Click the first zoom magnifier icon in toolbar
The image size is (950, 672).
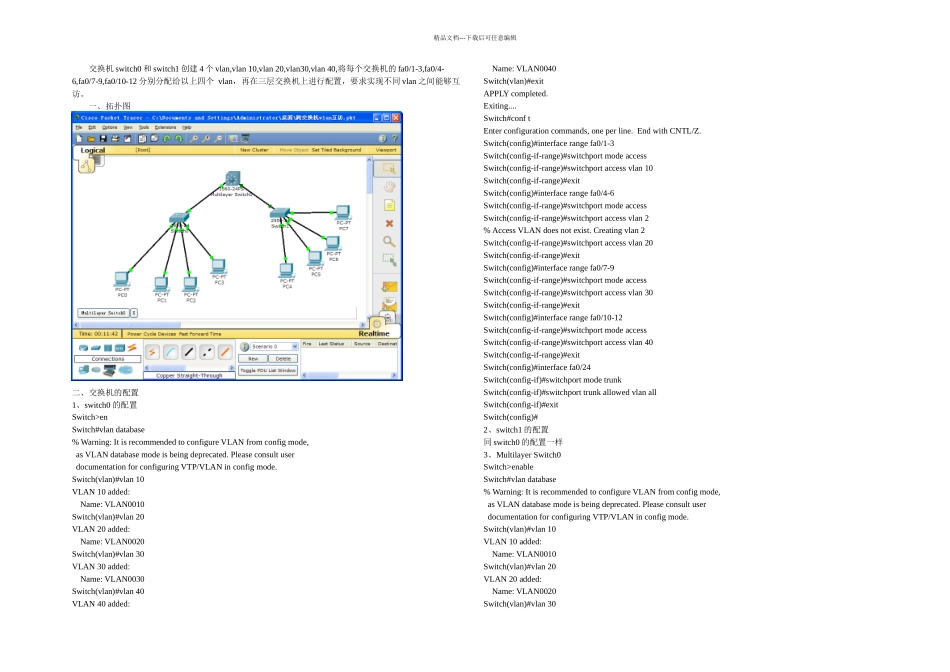click(x=194, y=139)
